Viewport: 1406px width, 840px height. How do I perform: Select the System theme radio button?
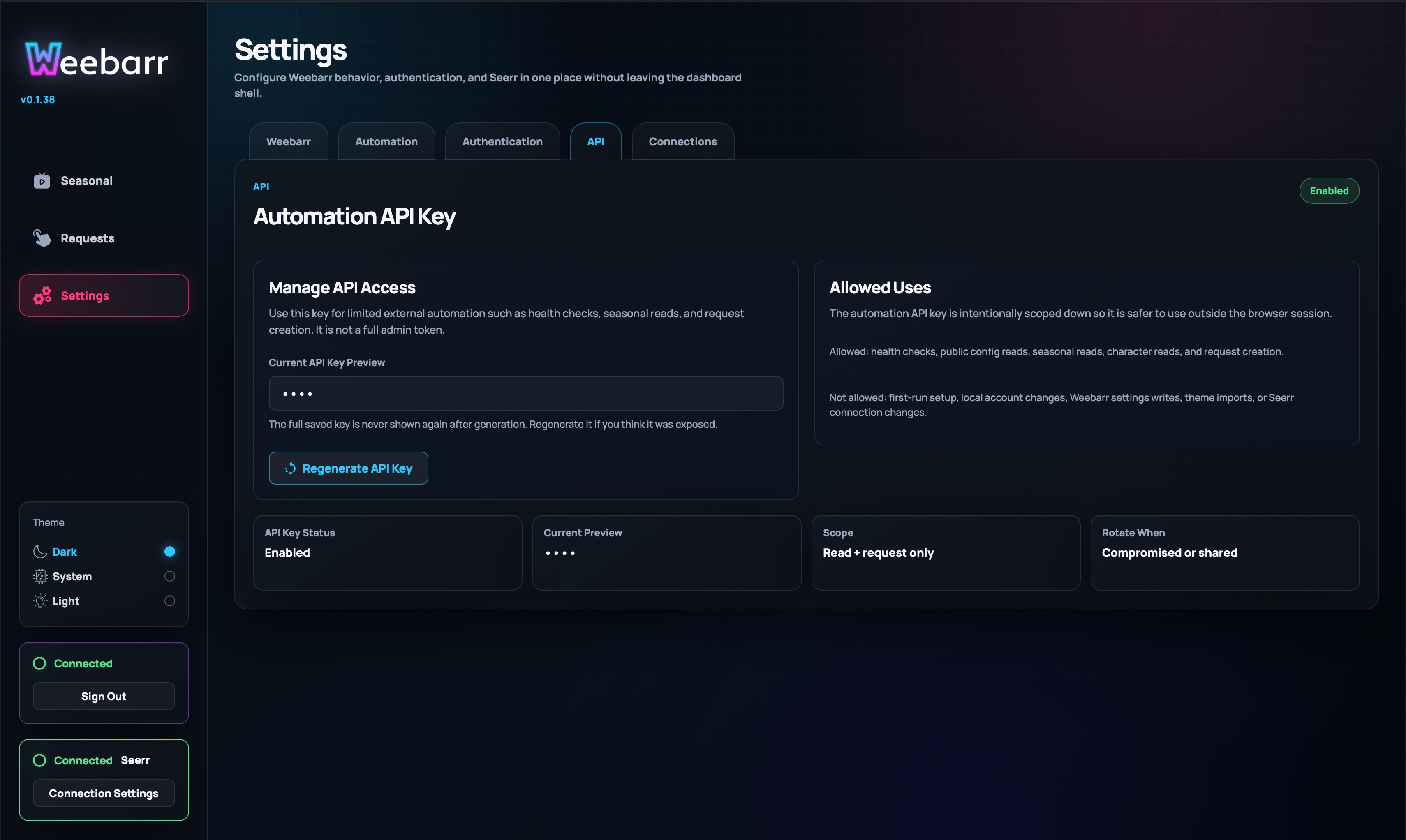pos(169,576)
